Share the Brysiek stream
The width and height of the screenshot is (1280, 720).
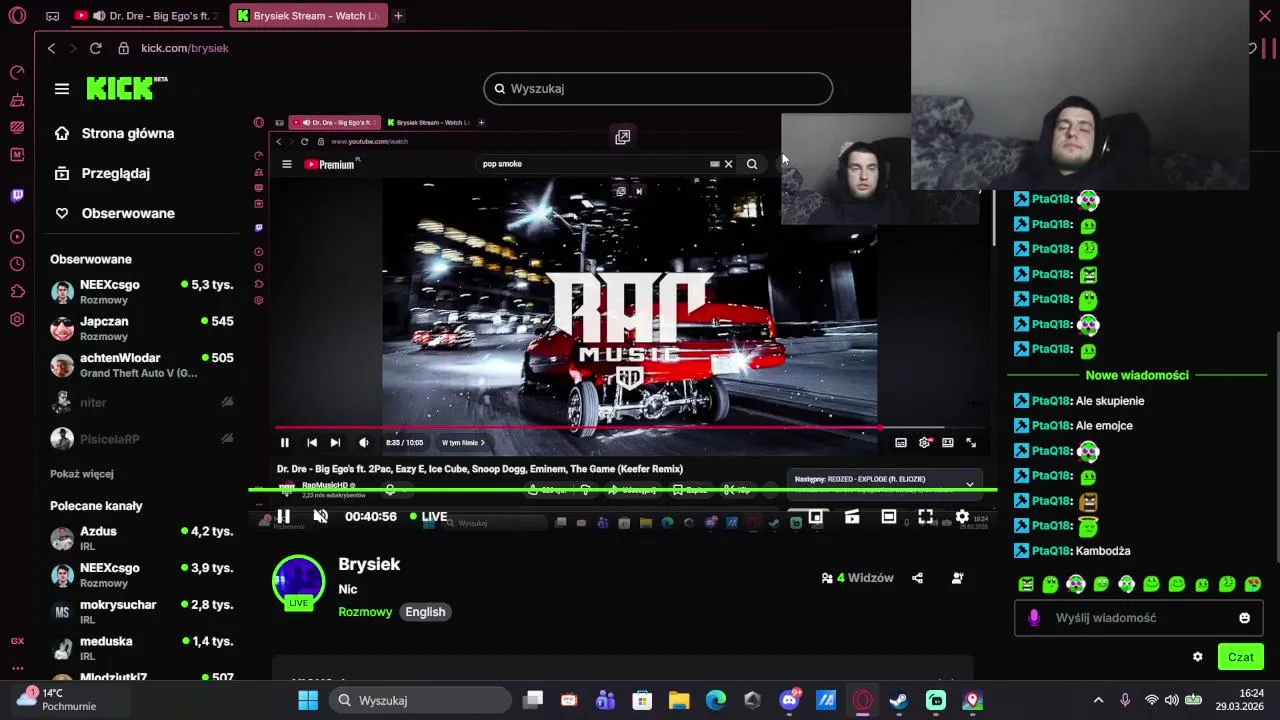[x=917, y=578]
